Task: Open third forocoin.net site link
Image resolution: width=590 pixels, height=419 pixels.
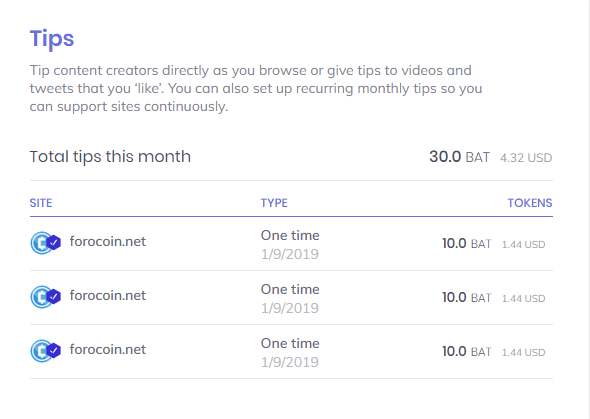Action: [108, 349]
